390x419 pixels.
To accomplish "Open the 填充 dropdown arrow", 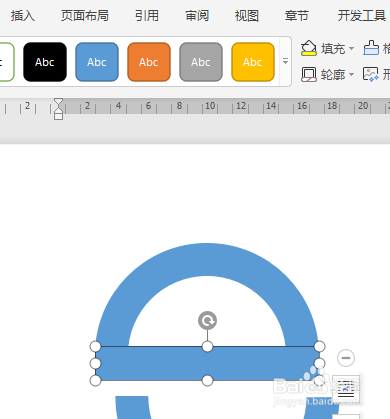I will point(351,49).
